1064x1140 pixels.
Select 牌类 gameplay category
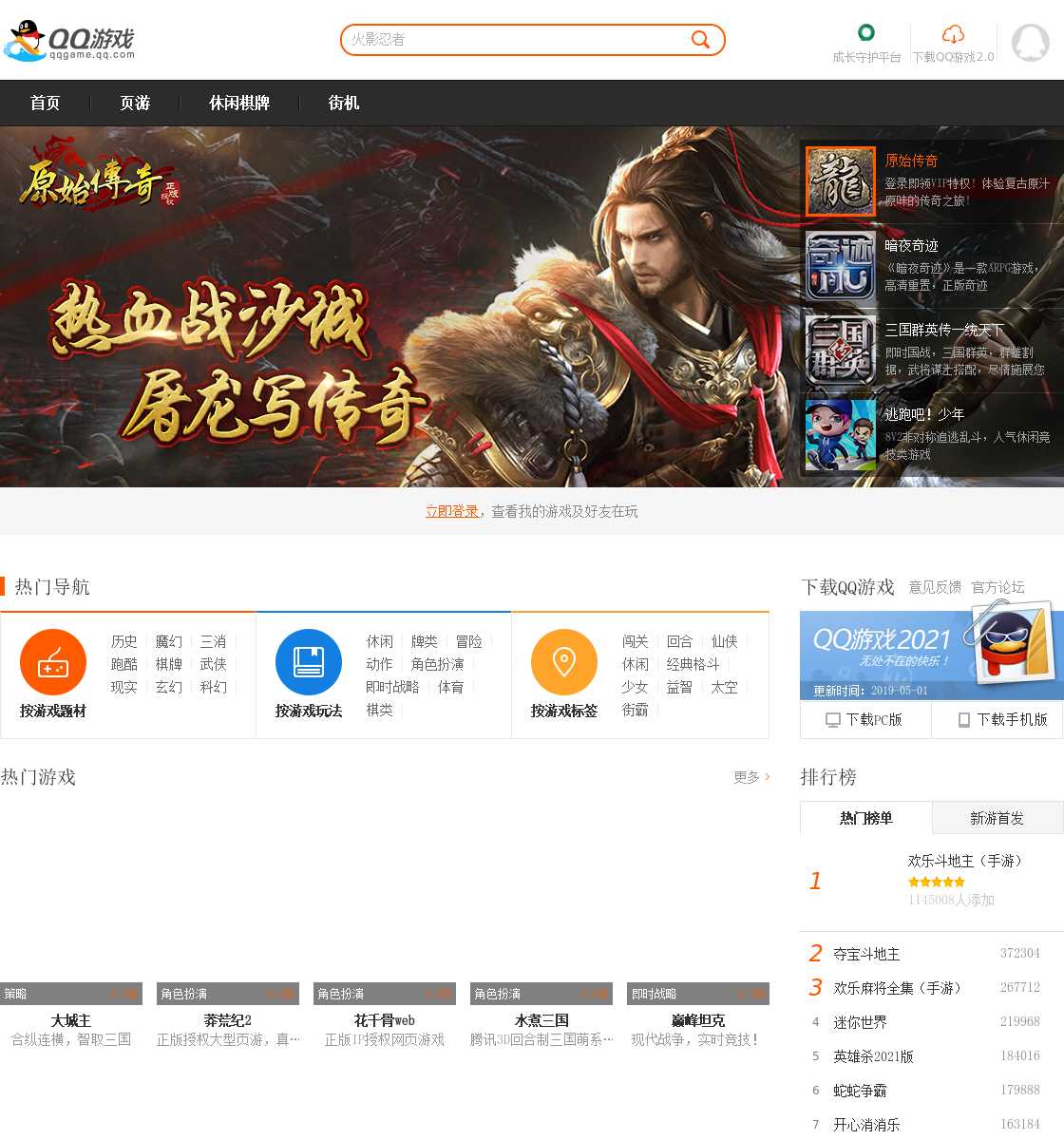pos(424,641)
